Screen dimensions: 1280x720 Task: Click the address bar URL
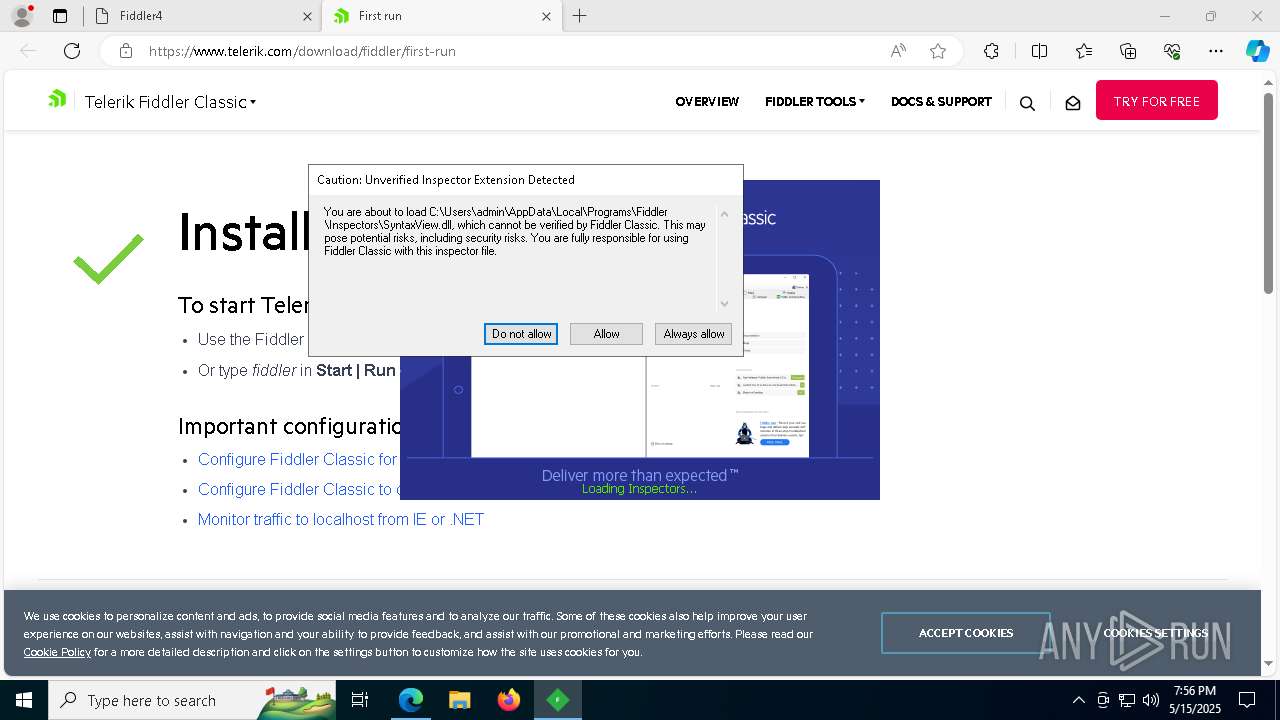point(302,51)
